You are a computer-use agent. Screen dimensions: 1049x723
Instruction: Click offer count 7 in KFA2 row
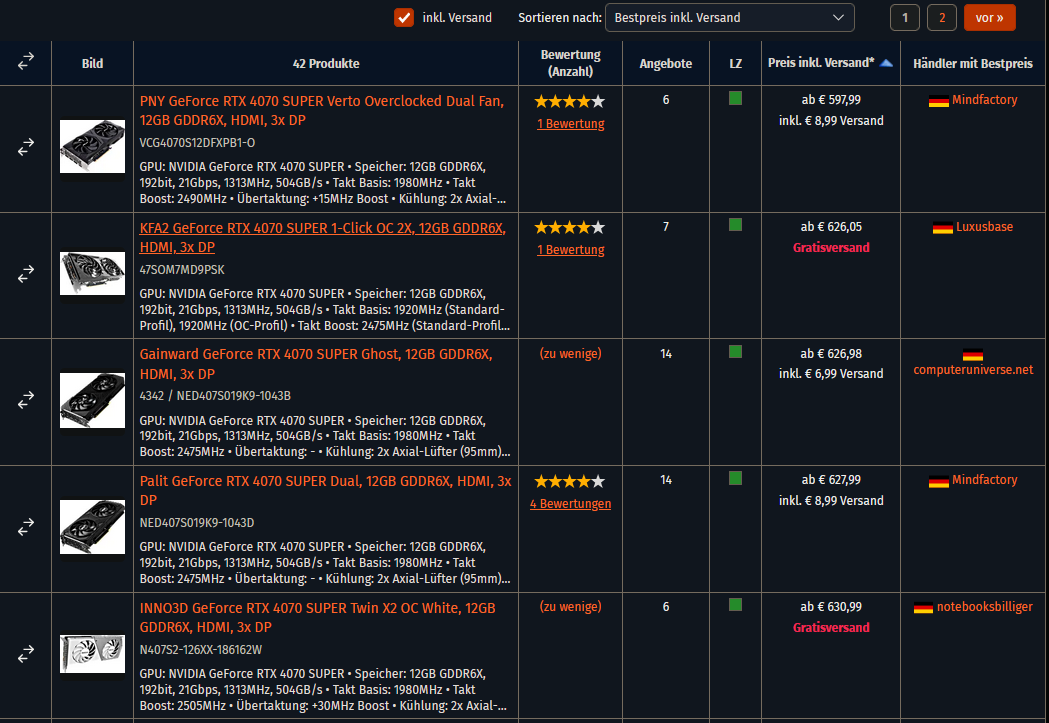click(x=666, y=227)
